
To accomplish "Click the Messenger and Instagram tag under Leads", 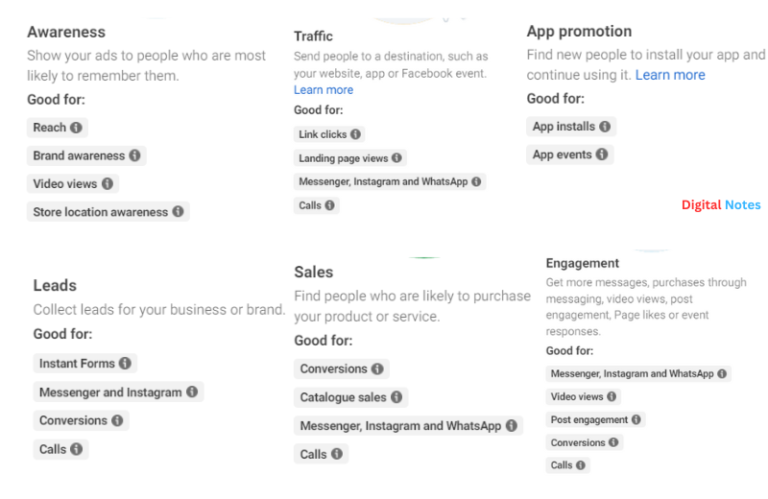I will point(110,392).
